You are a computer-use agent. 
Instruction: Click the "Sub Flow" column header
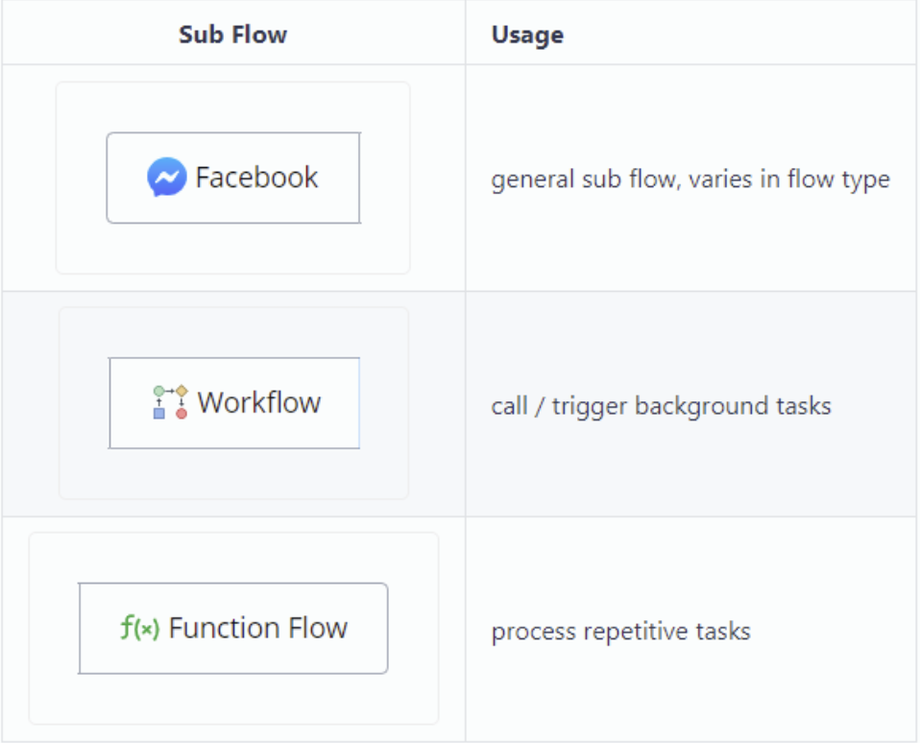point(233,35)
